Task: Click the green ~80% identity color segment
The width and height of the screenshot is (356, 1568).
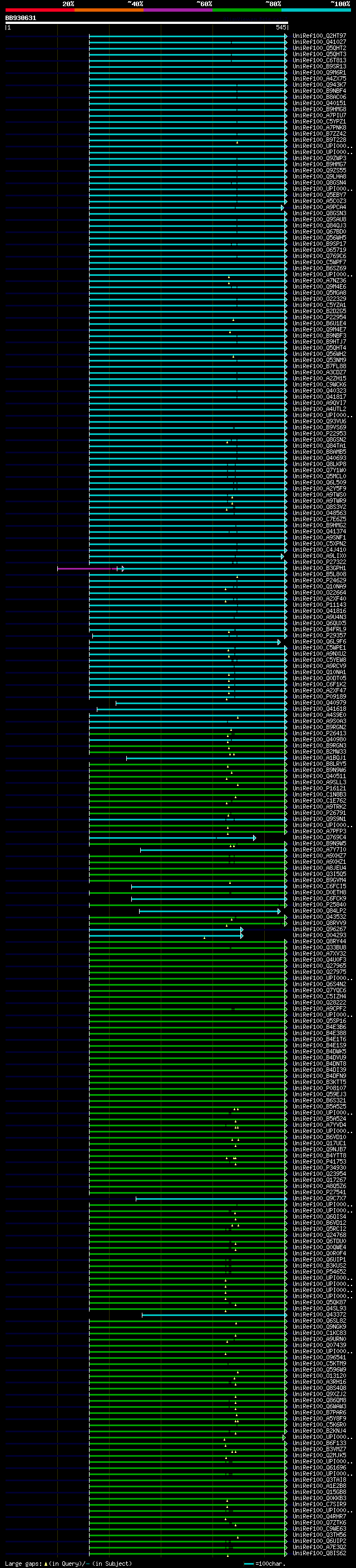Action: [x=247, y=10]
